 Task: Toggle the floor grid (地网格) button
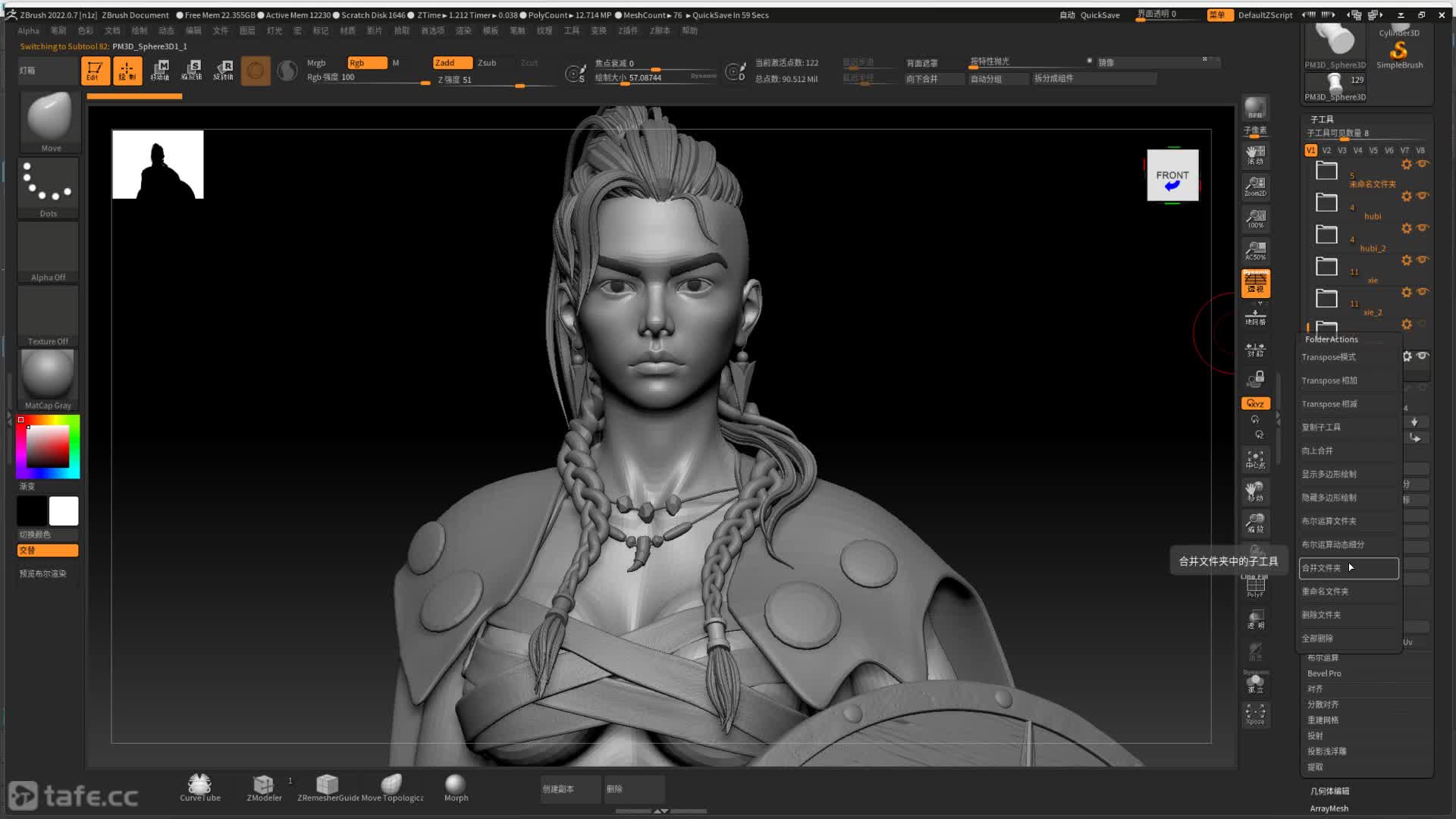click(x=1255, y=316)
